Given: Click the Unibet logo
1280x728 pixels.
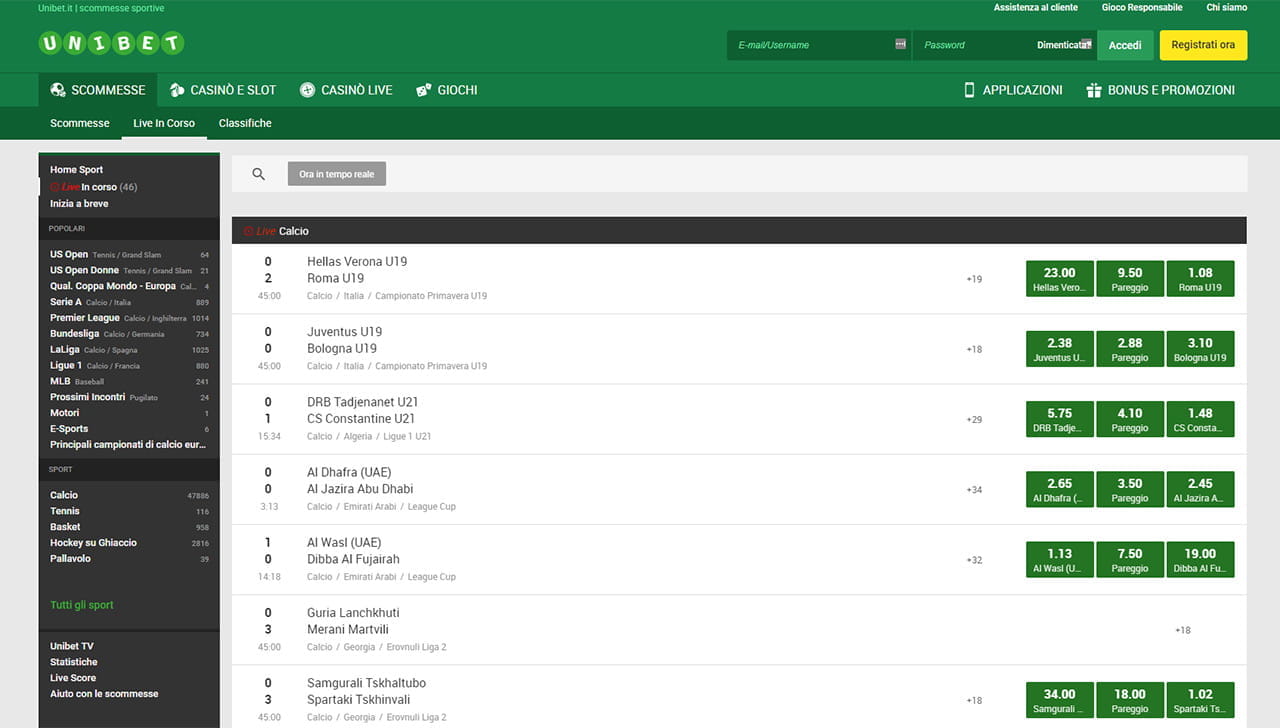Looking at the screenshot, I should [x=111, y=43].
